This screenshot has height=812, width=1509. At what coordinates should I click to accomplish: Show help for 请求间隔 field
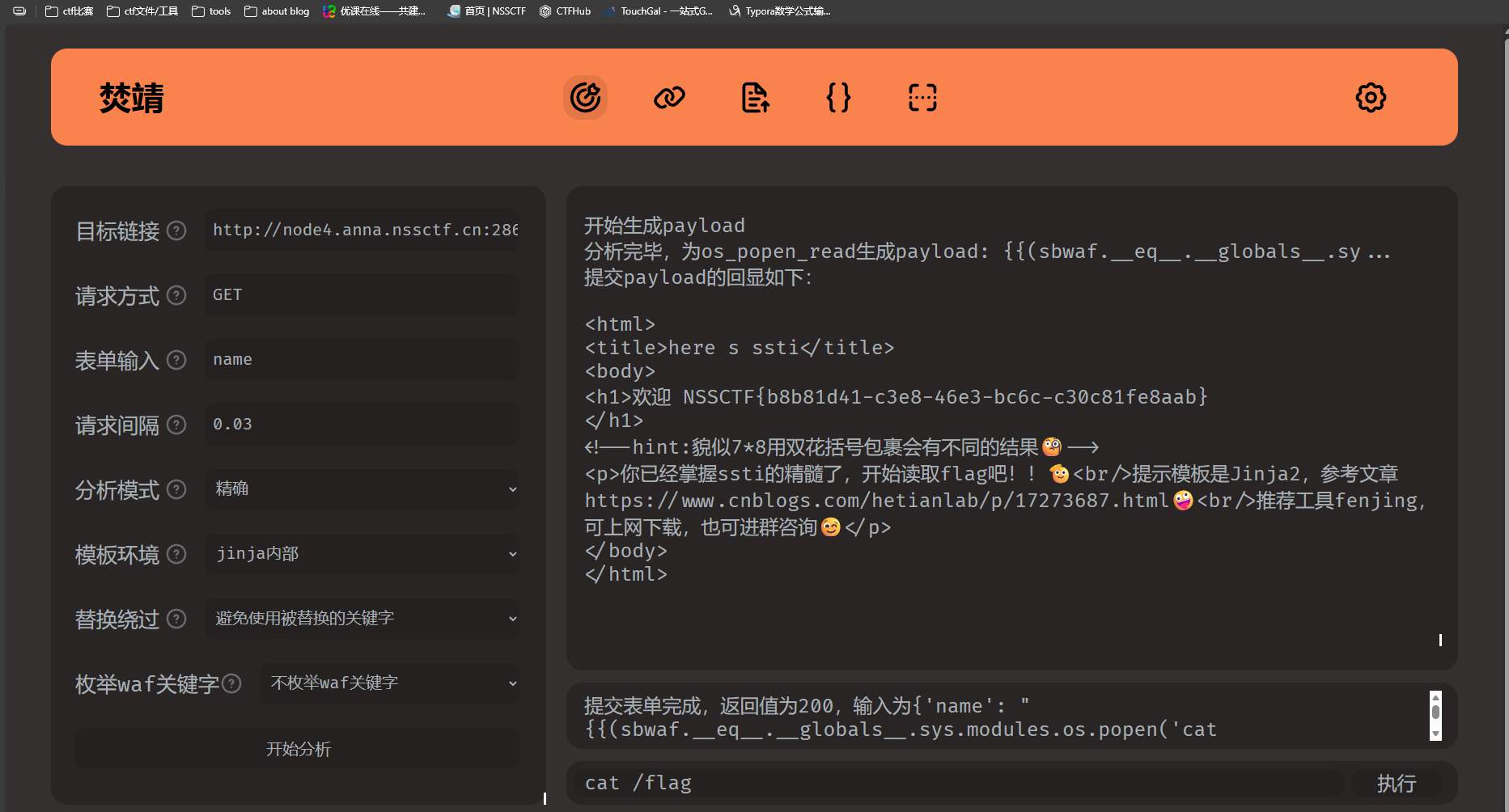point(176,425)
